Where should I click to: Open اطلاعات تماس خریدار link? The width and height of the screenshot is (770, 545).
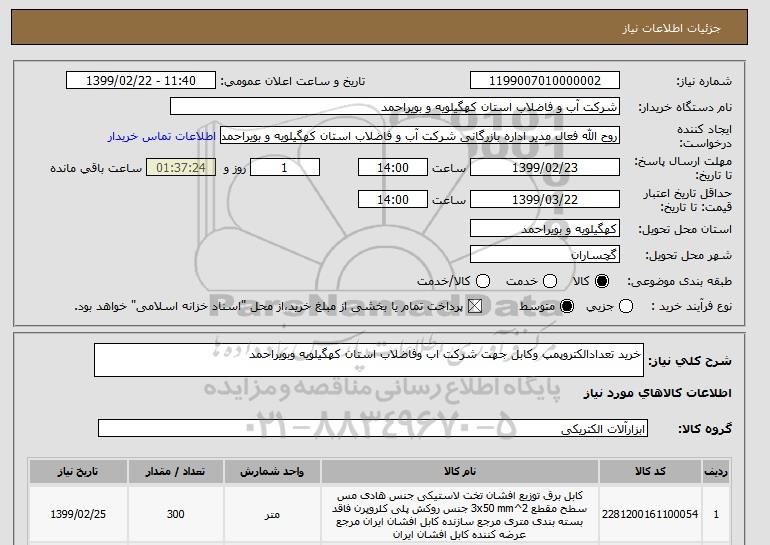pos(162,136)
